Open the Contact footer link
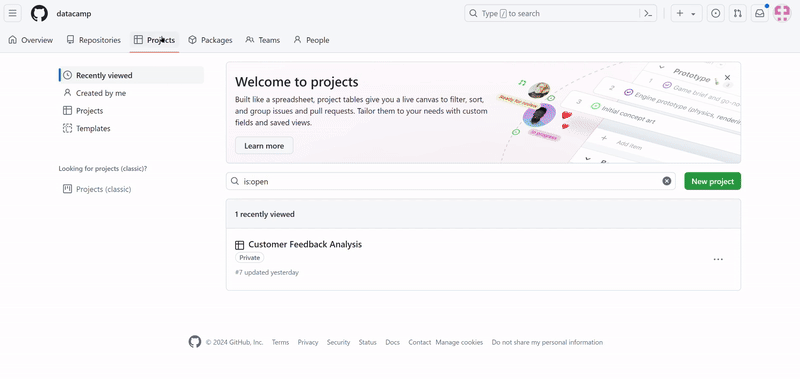Image resolution: width=800 pixels, height=379 pixels. pos(420,342)
